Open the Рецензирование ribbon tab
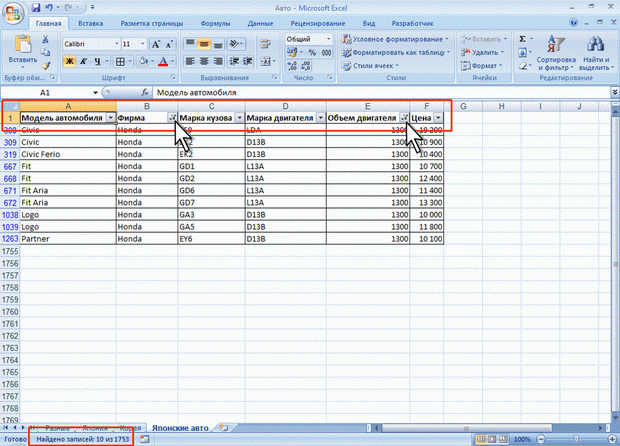620x446 pixels. tap(318, 23)
